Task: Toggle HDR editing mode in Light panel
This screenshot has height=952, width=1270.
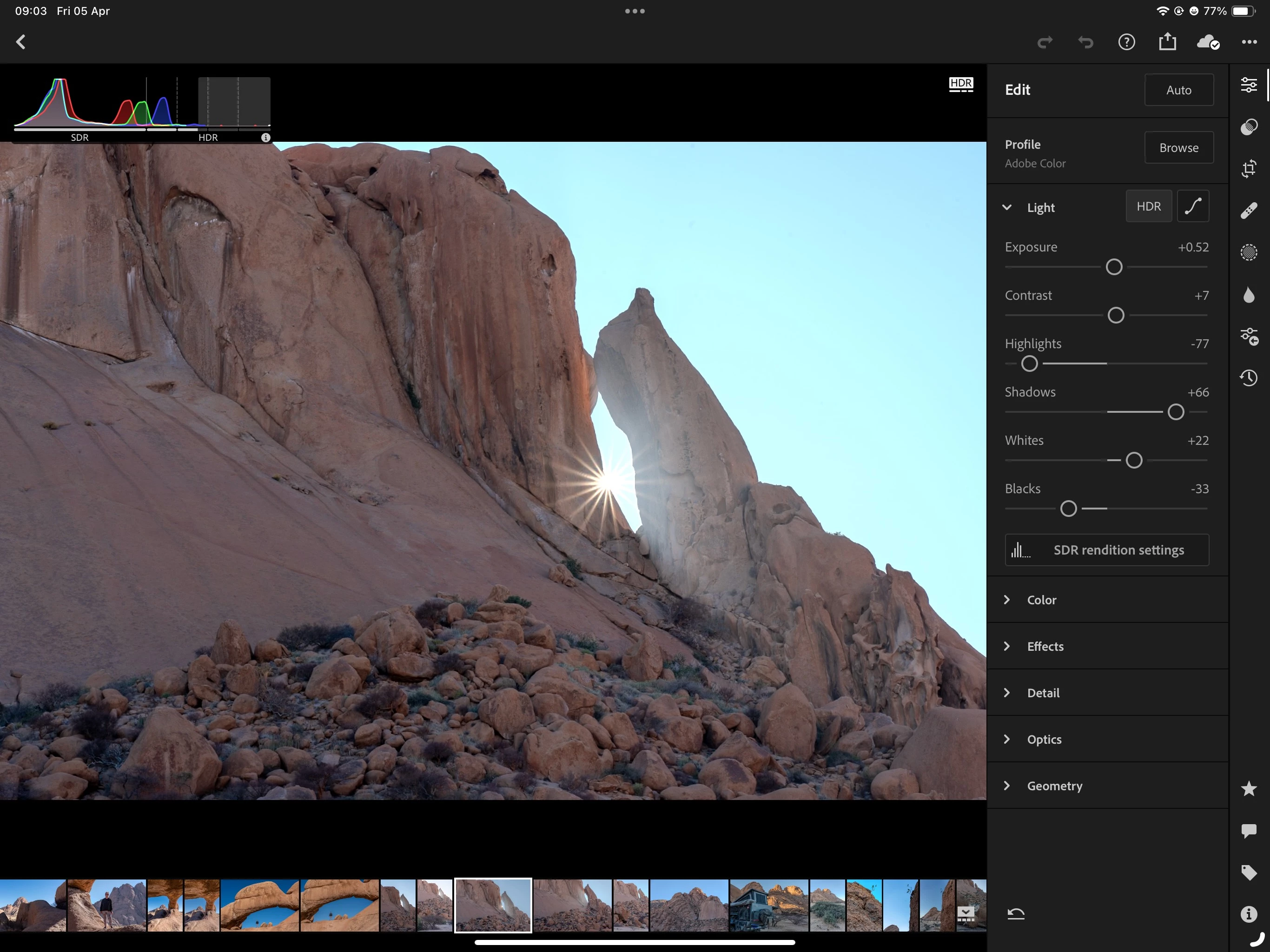Action: click(1148, 207)
